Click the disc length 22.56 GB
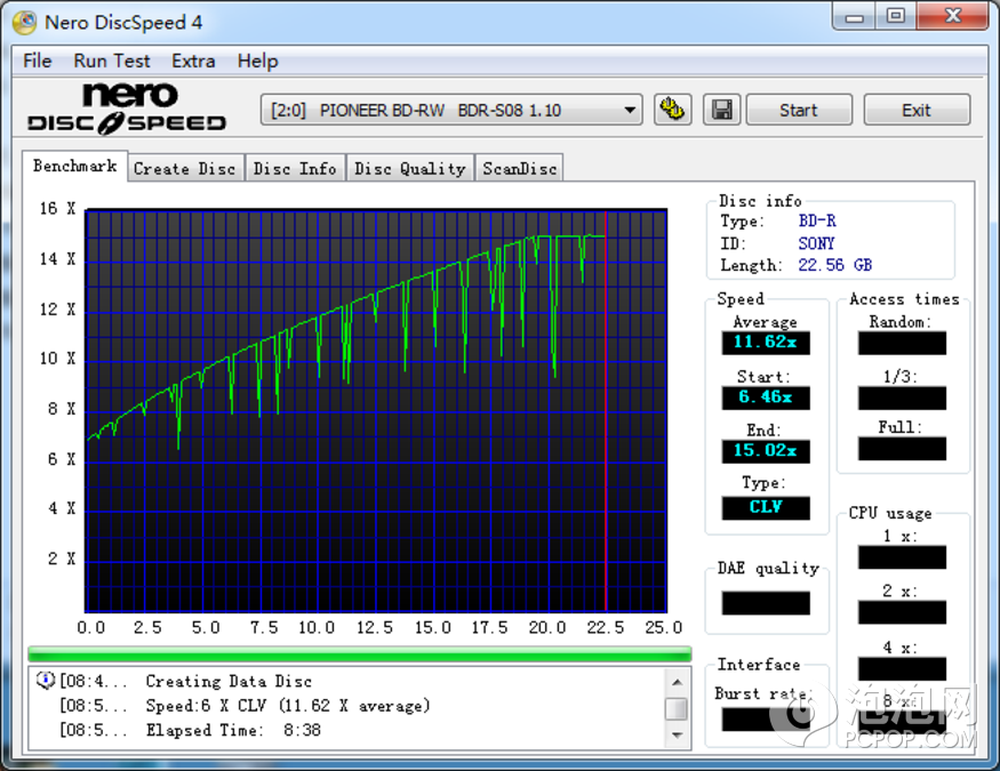 835,265
